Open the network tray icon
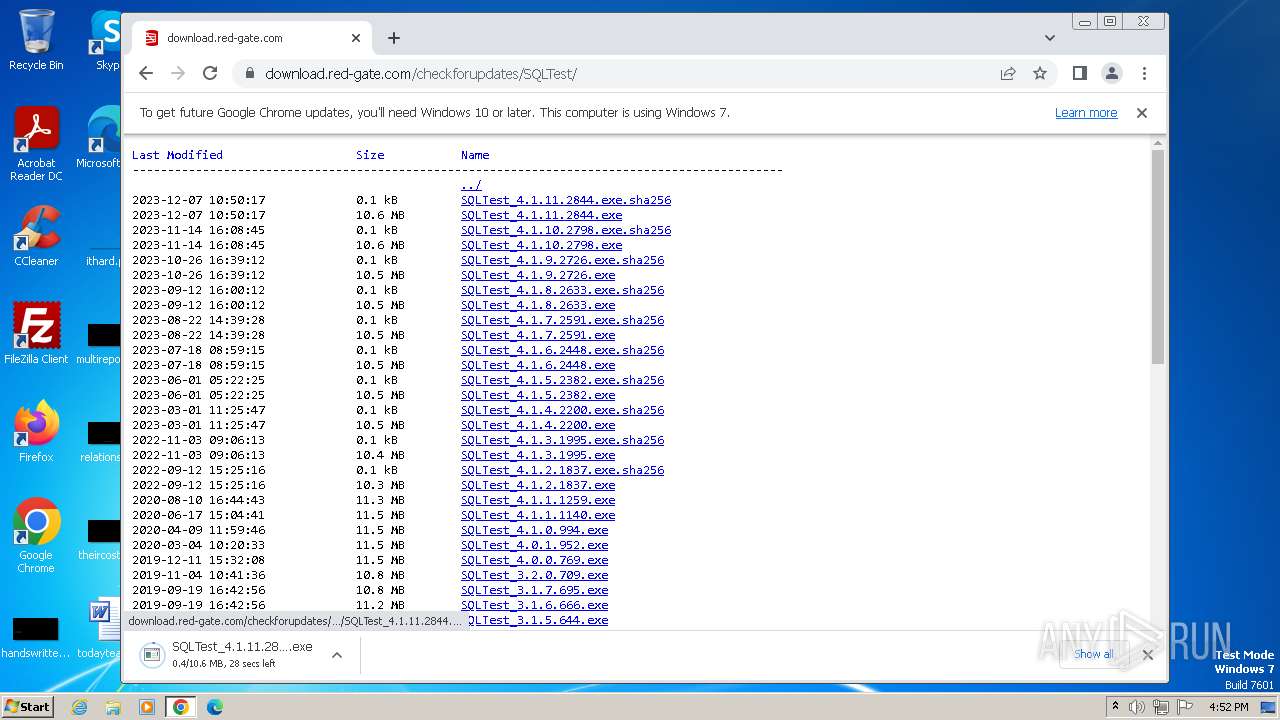Image resolution: width=1280 pixels, height=720 pixels. point(1161,707)
